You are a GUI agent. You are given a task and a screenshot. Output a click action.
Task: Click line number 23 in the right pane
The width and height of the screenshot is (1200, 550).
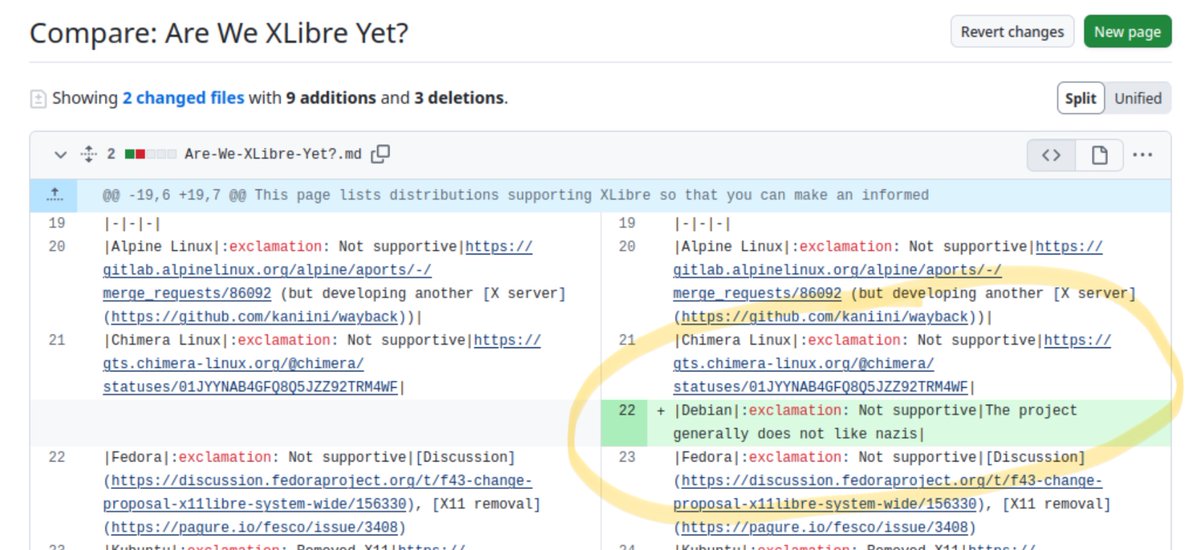tap(627, 458)
